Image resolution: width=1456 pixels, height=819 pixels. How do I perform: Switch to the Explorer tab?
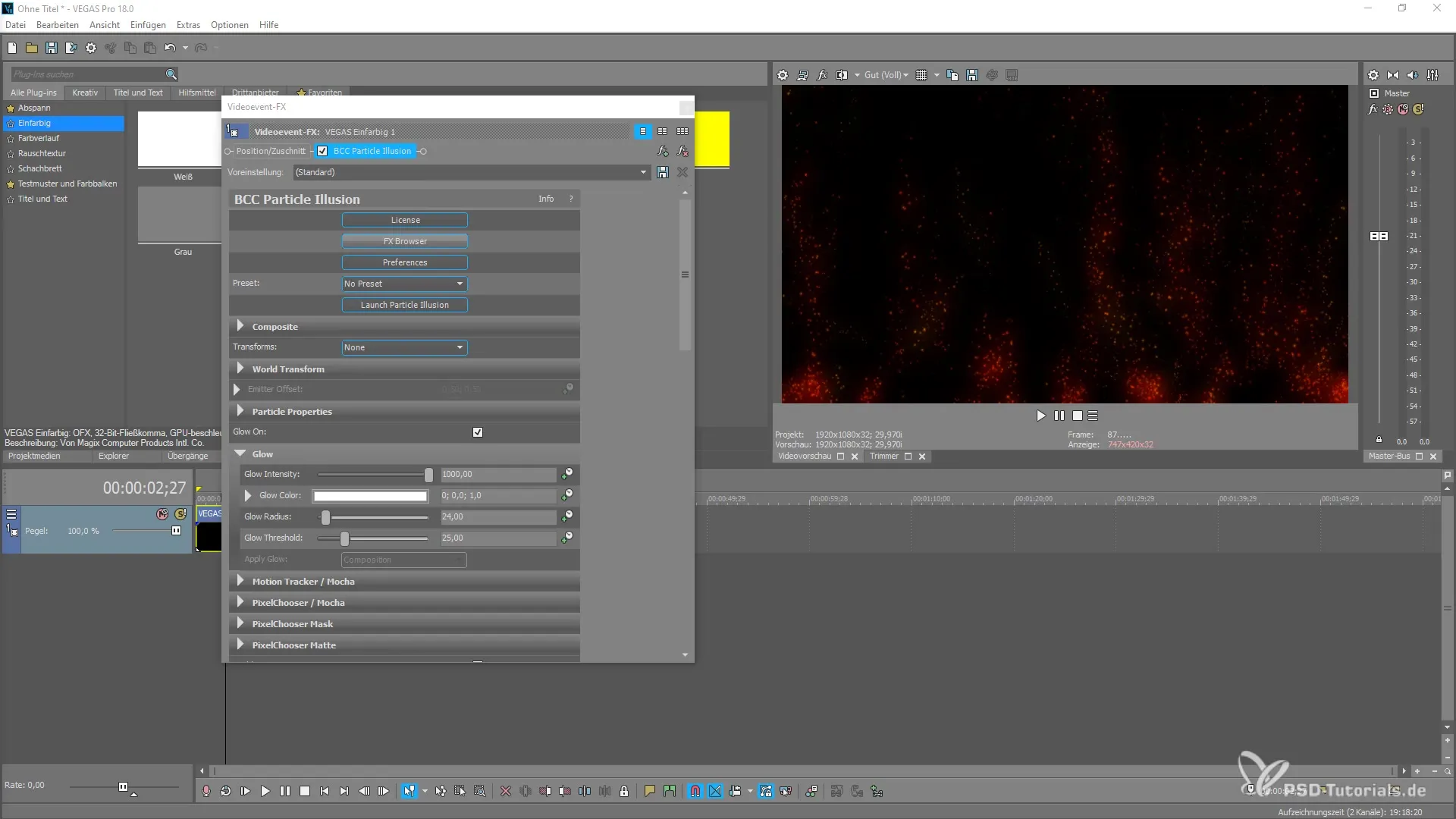tap(114, 457)
